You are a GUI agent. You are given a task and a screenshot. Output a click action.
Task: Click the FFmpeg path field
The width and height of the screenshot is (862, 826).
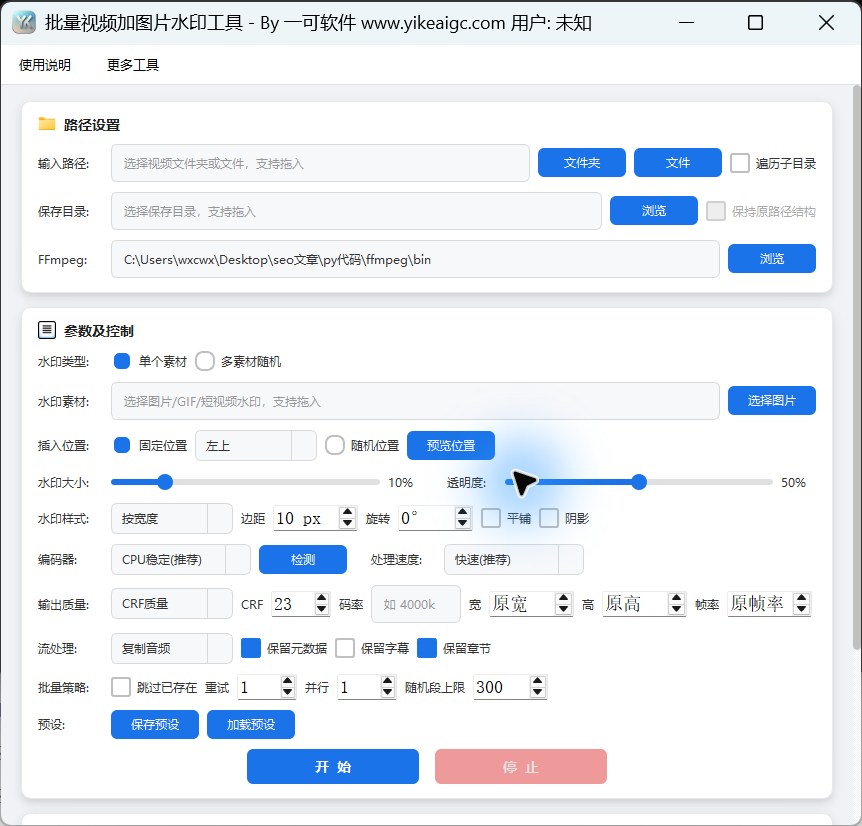[415, 259]
